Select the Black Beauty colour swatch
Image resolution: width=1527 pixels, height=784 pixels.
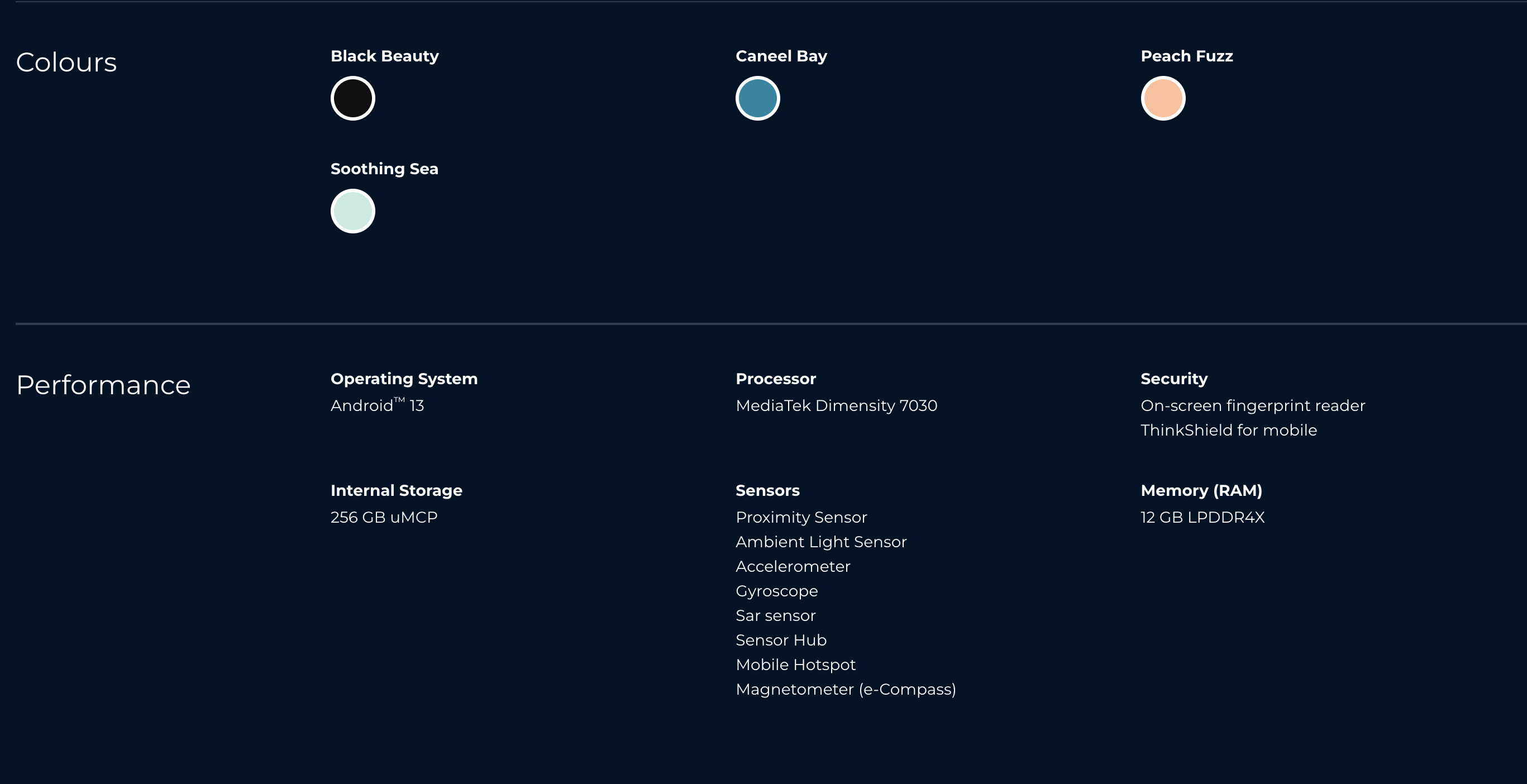pos(352,98)
